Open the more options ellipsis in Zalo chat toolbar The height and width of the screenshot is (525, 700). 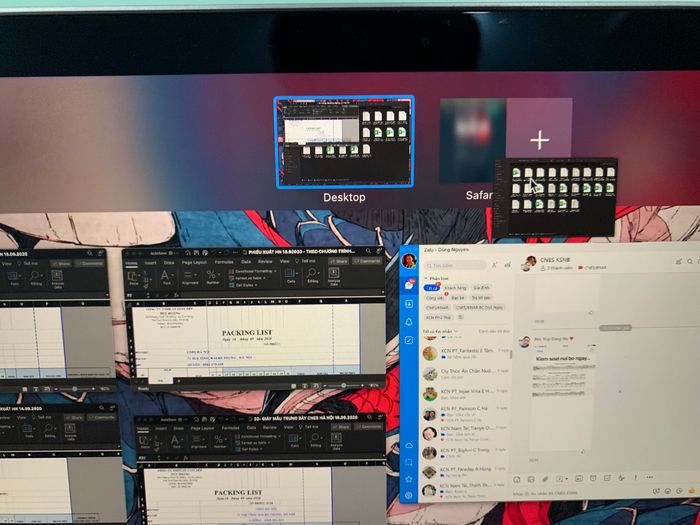point(650,478)
